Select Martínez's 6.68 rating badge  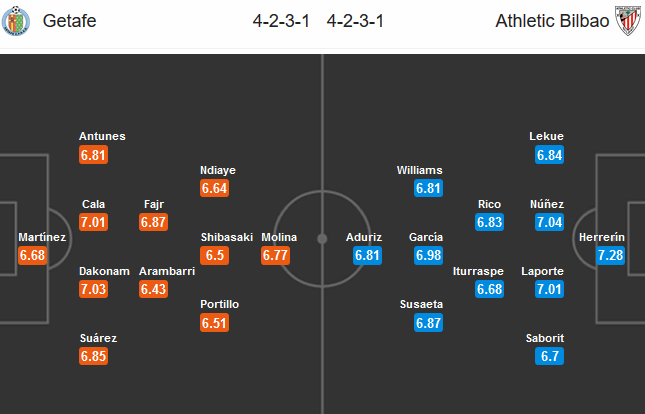click(34, 256)
